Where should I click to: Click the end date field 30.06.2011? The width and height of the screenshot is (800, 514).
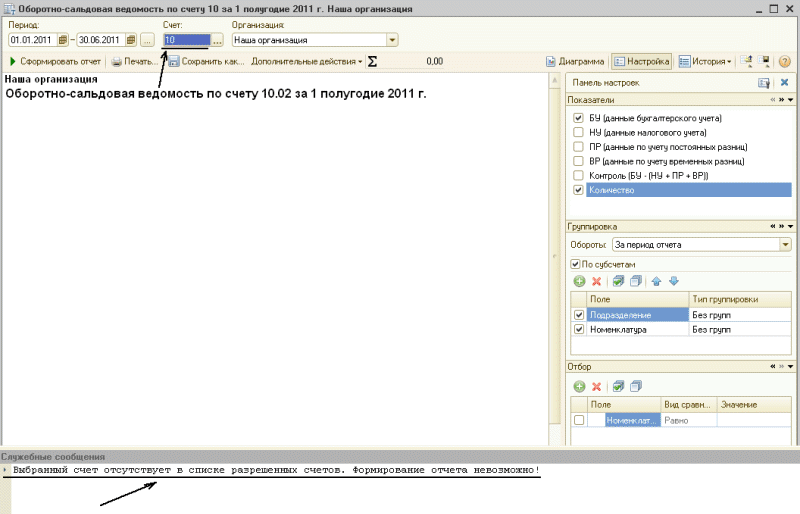click(101, 40)
